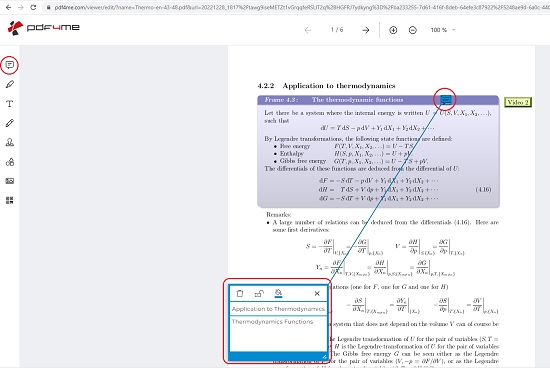Click browser forward arrow
Image resolution: width=550 pixels, height=370 pixels.
(x=21, y=7)
